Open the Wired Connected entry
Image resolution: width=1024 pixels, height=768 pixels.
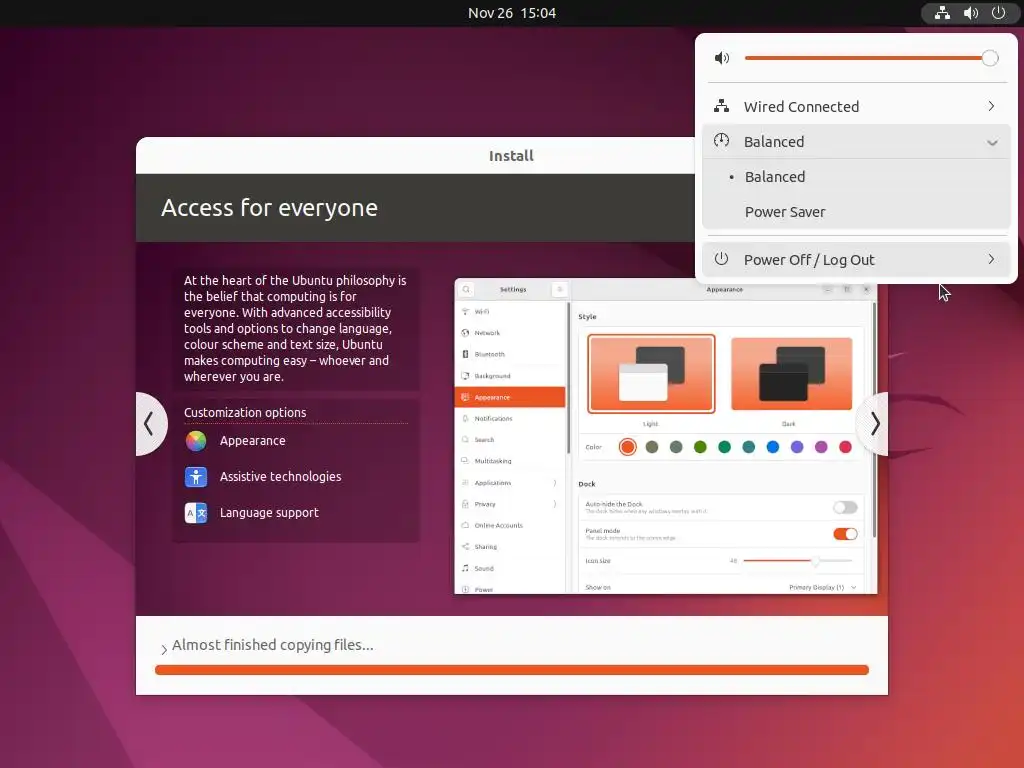pyautogui.click(x=856, y=106)
